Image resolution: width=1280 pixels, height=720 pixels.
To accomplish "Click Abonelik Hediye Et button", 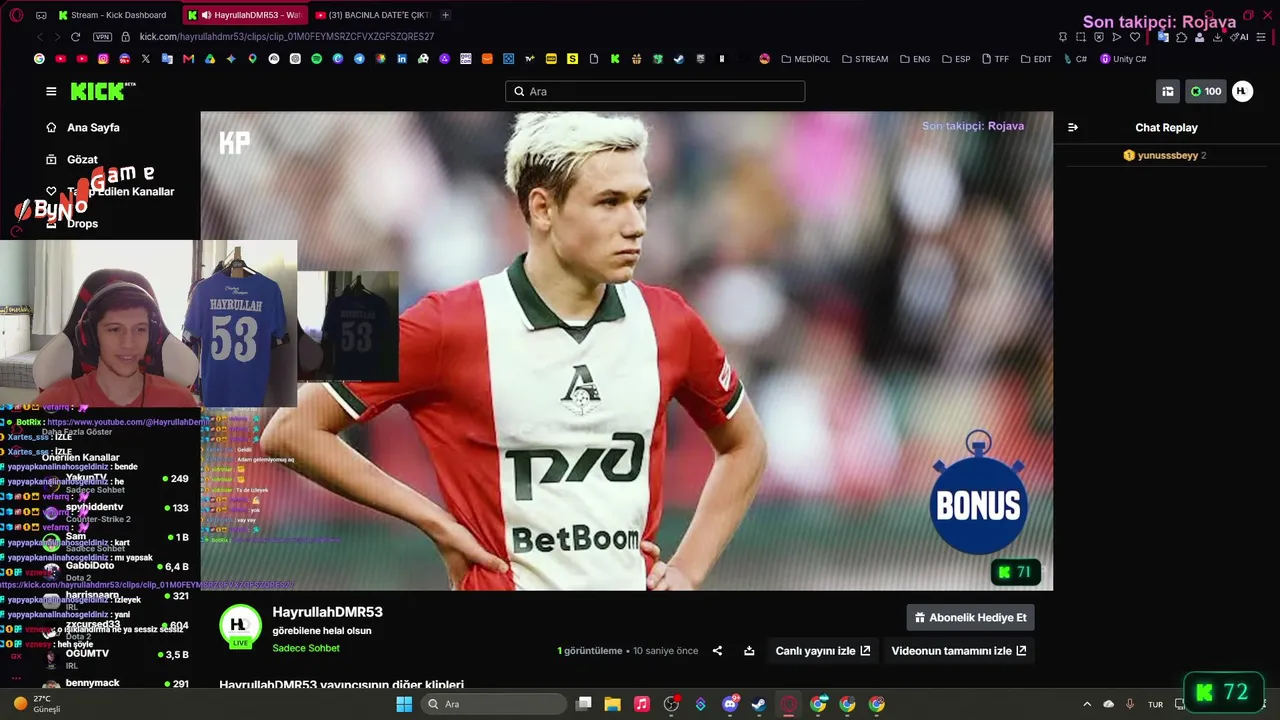I will click(x=970, y=618).
